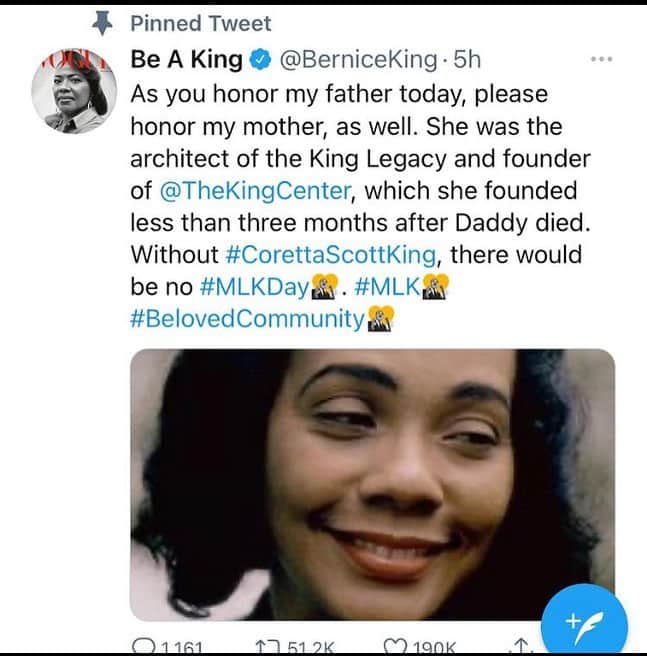Open the #MLKDay hashtag

point(254,287)
